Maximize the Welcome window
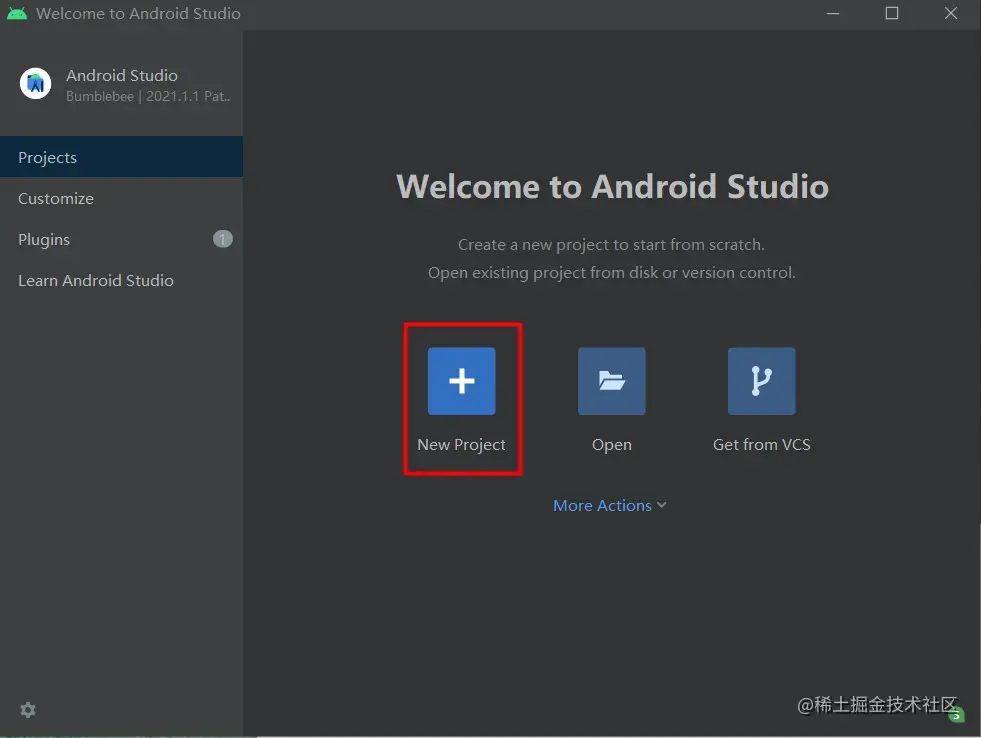This screenshot has width=981, height=738. (x=892, y=13)
